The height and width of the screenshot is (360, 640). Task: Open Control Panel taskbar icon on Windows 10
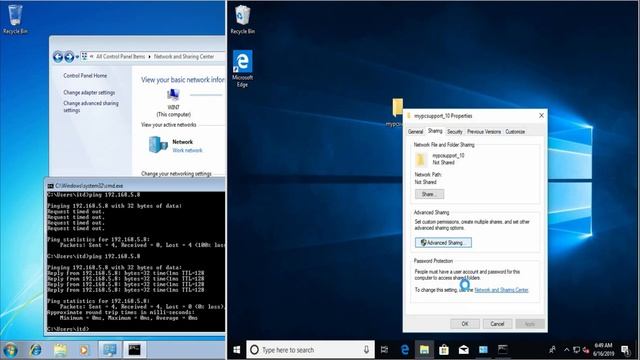coord(483,350)
